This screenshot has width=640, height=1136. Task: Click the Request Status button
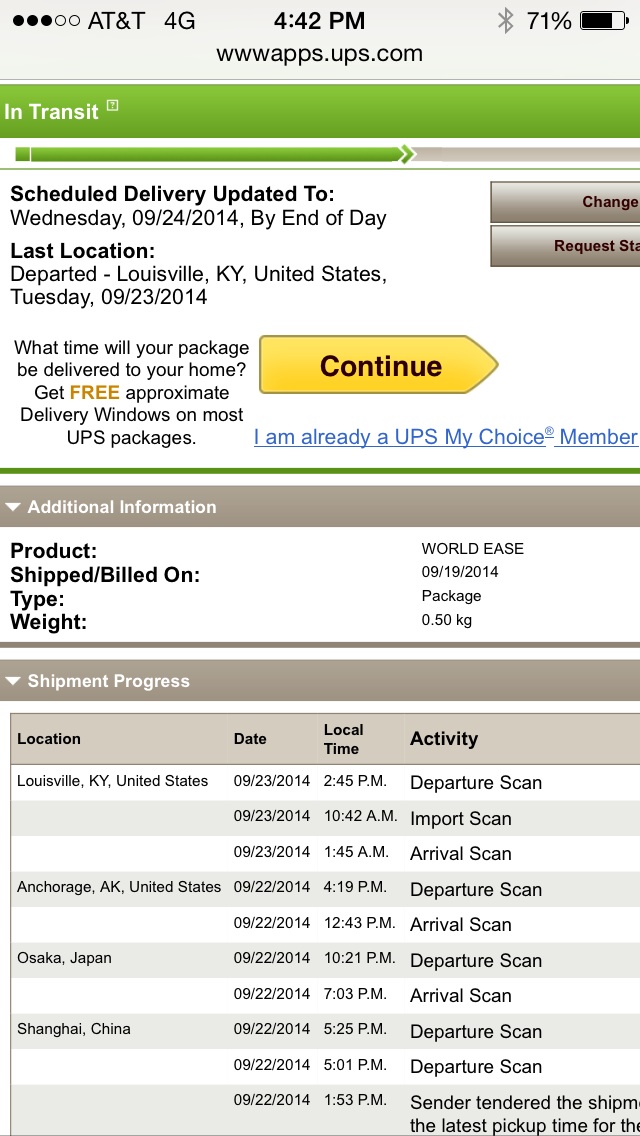coord(565,246)
